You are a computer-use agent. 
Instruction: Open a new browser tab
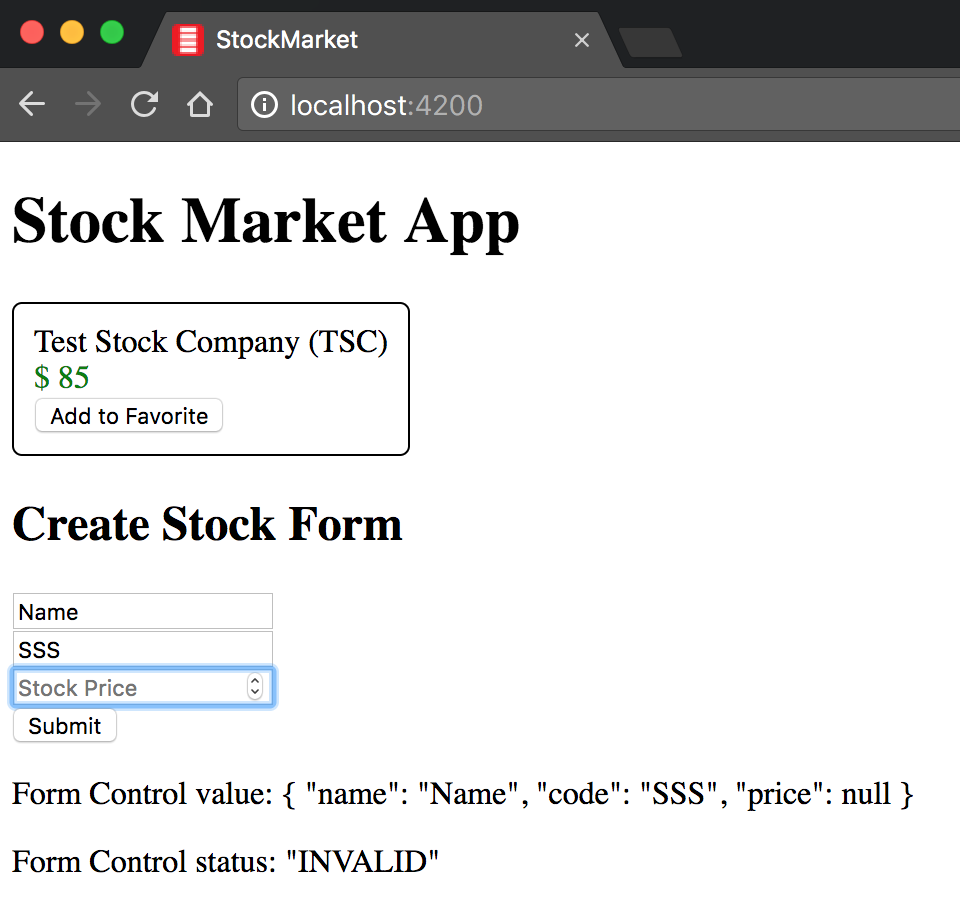tap(650, 42)
